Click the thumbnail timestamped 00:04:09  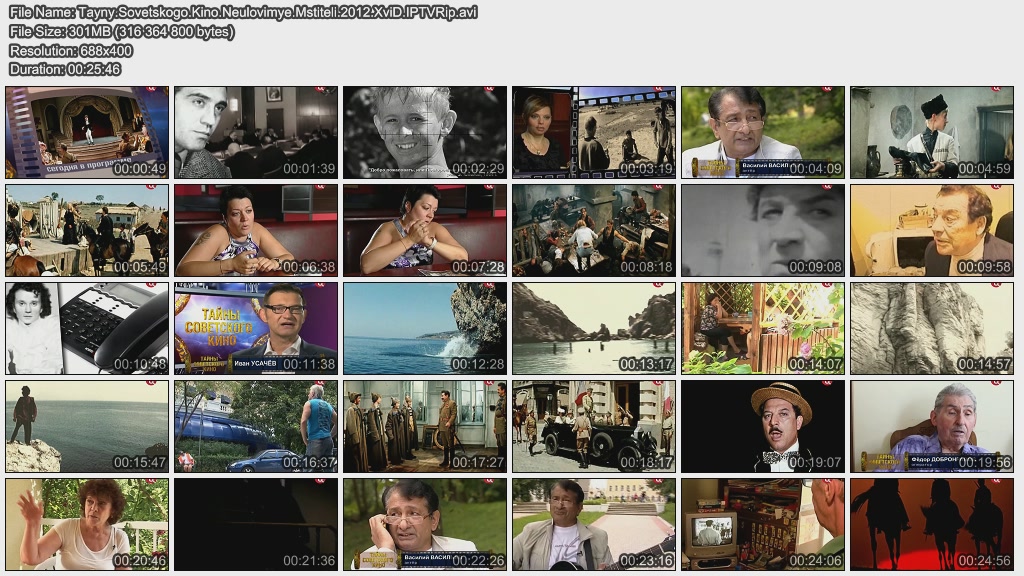(x=763, y=133)
